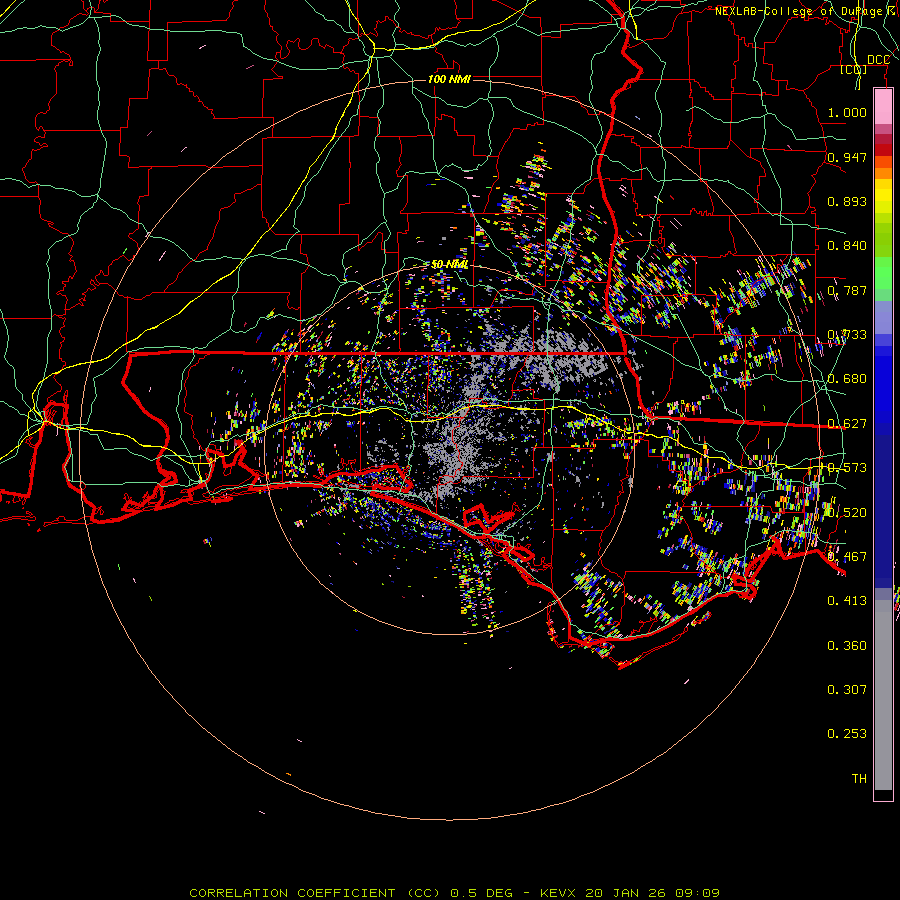Click the [CC] legend unit label
The height and width of the screenshot is (900, 900).
click(x=854, y=69)
